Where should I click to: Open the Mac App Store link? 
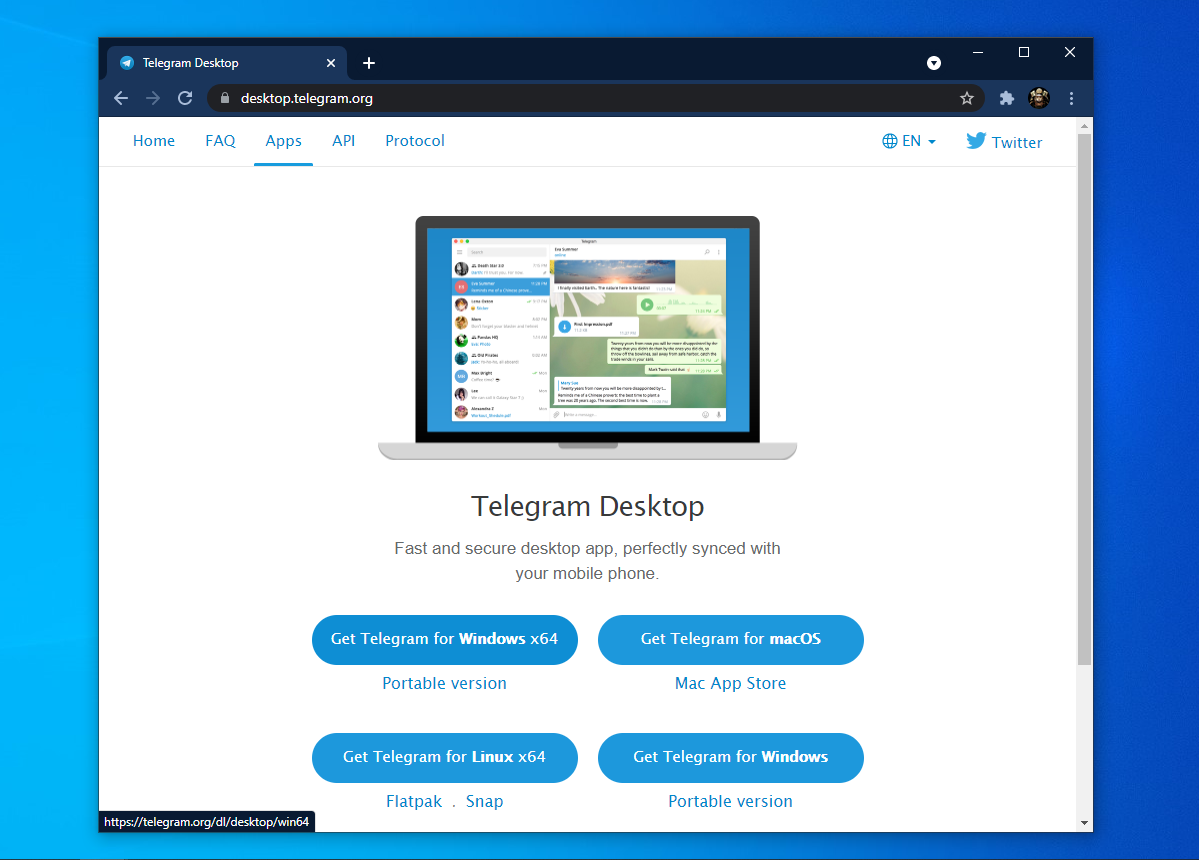[x=730, y=683]
